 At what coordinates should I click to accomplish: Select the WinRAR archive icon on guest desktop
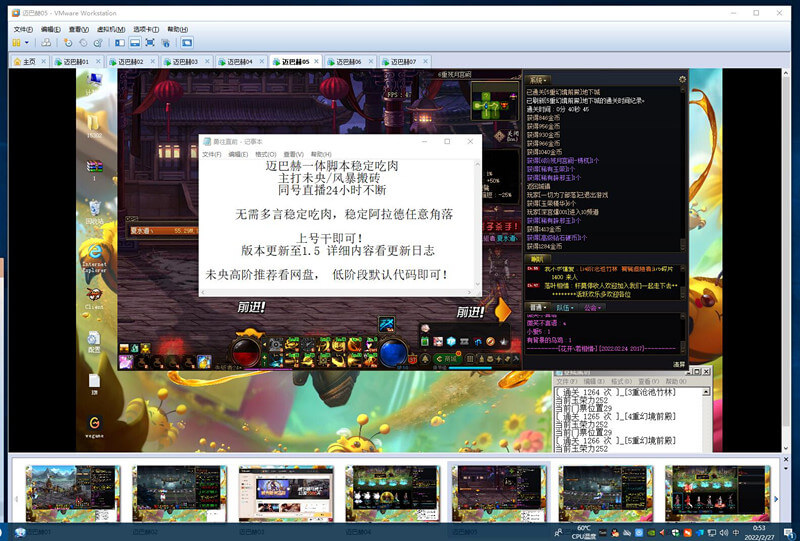(94, 170)
